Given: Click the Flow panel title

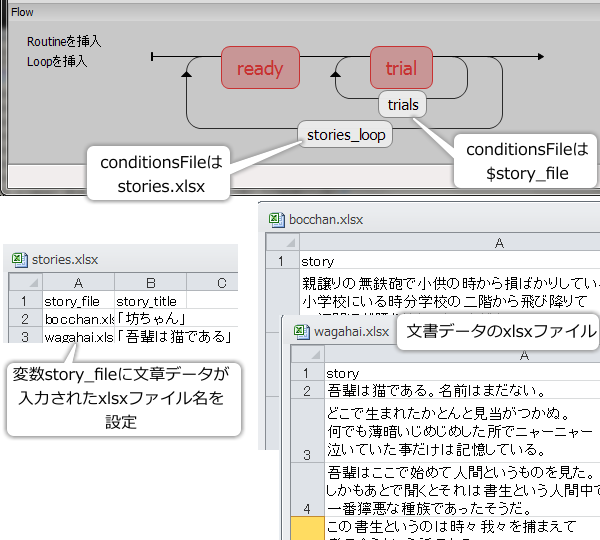Looking at the screenshot, I should [22, 12].
